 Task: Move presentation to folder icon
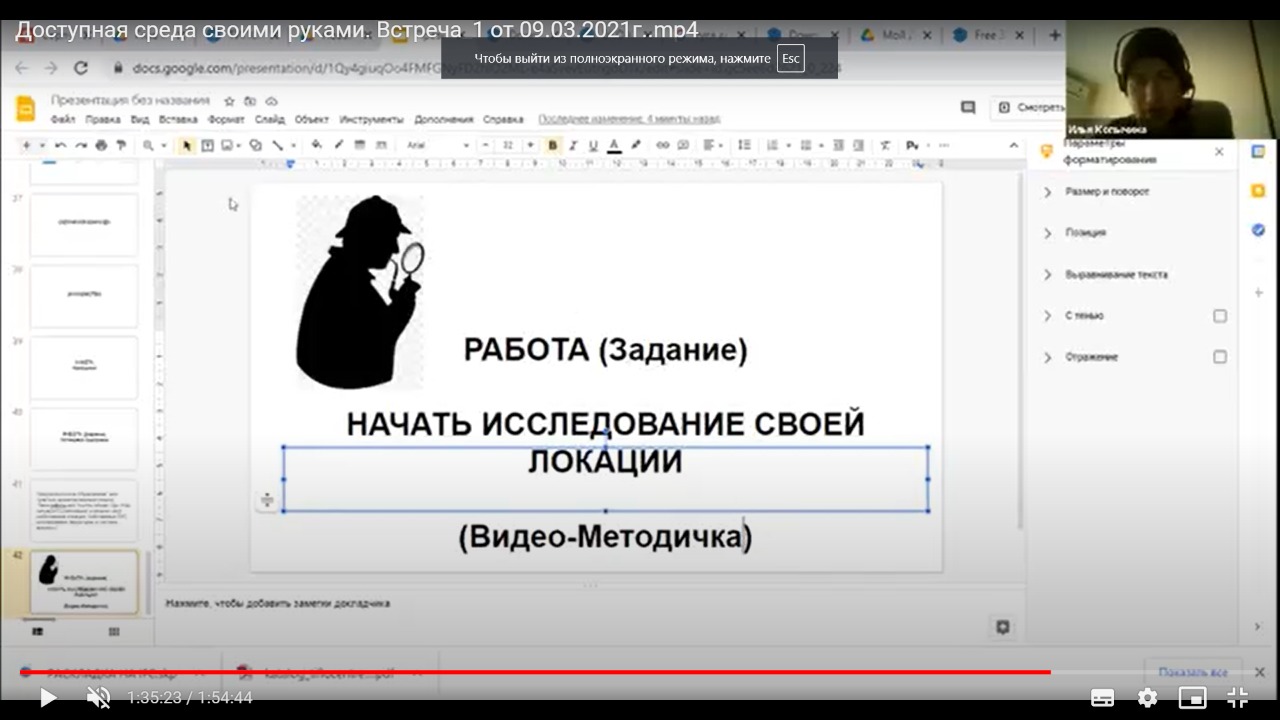250,101
